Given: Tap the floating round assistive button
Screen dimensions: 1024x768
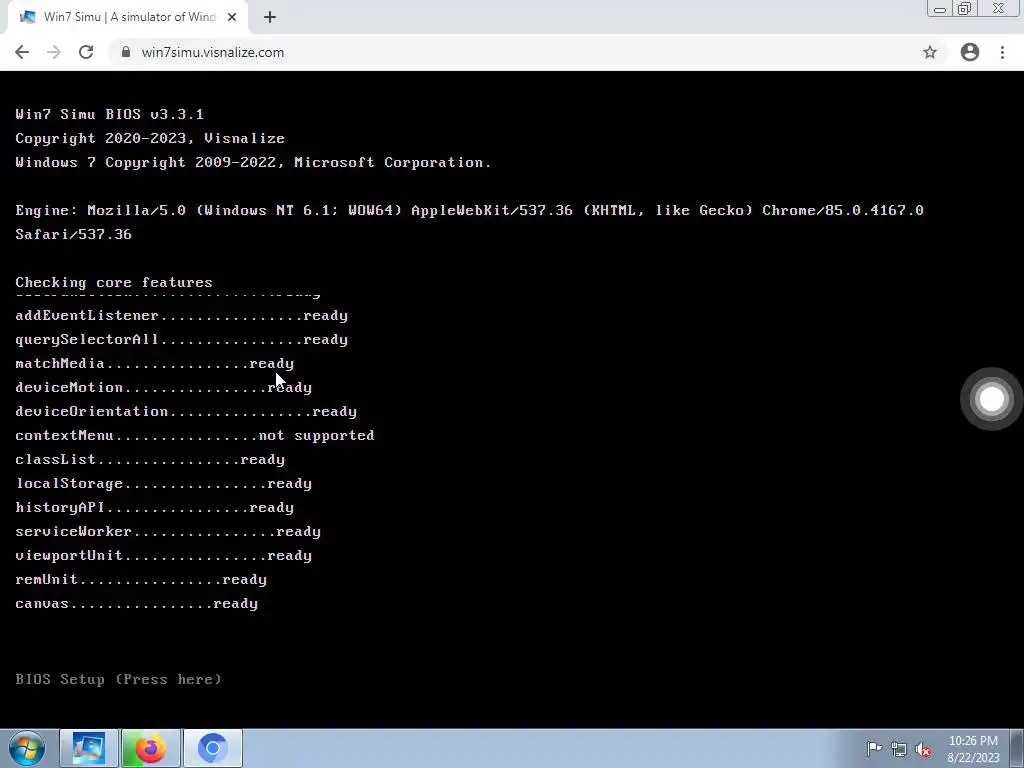Looking at the screenshot, I should (991, 399).
